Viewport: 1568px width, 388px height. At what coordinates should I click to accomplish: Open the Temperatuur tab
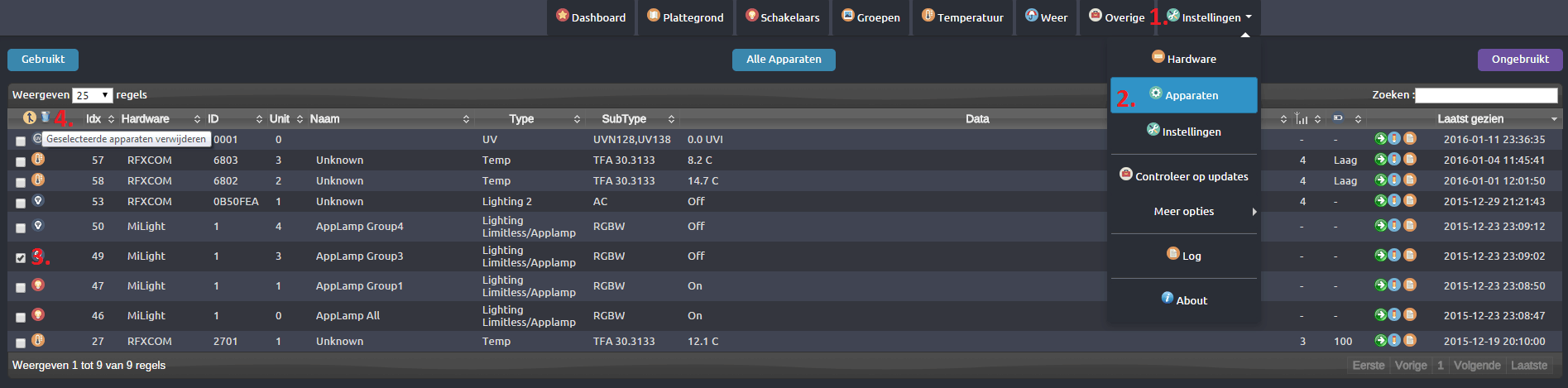pyautogui.click(x=962, y=17)
